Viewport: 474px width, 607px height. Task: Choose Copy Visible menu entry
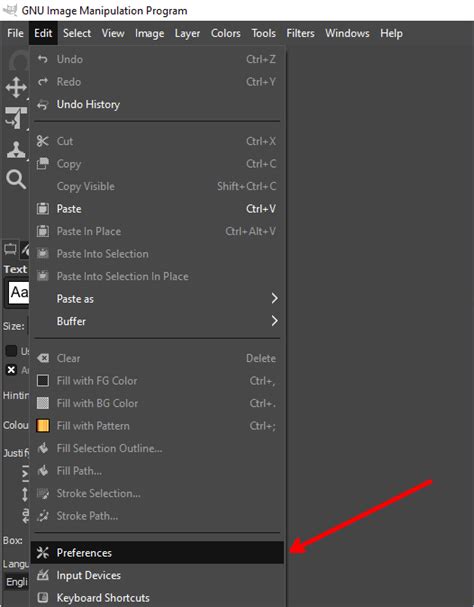[157, 186]
